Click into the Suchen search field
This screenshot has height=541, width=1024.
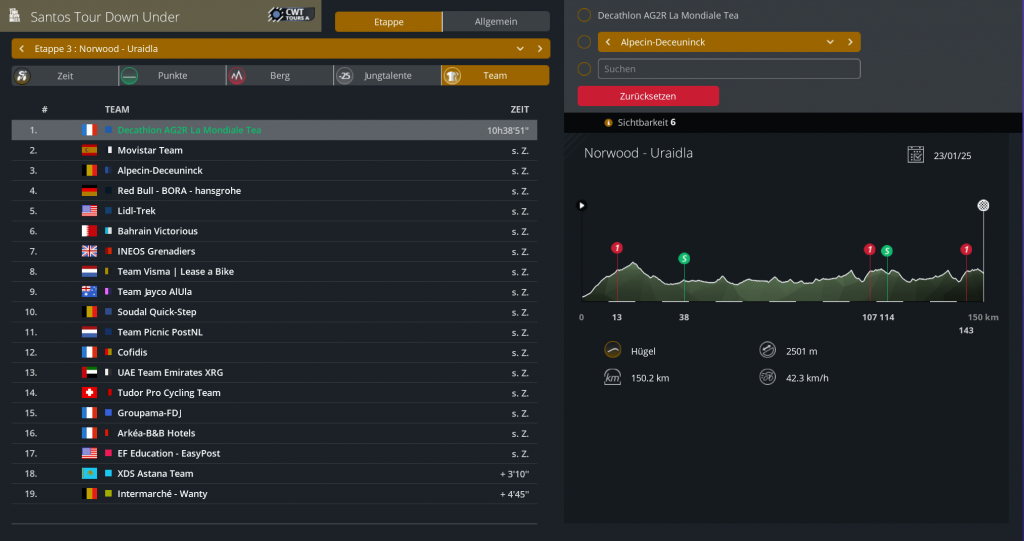pyautogui.click(x=729, y=69)
